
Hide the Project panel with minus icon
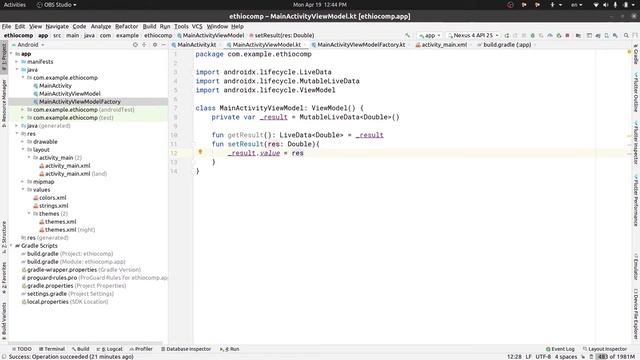[164, 44]
